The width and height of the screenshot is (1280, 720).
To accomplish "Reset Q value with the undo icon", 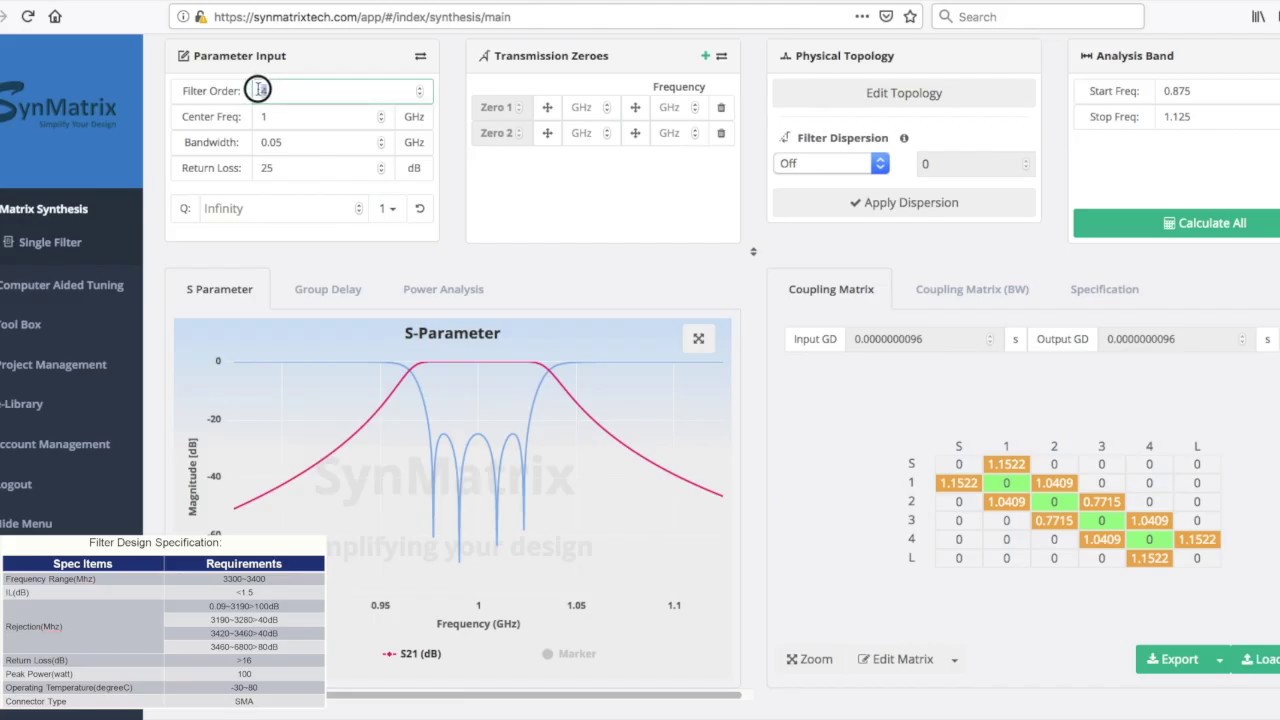I will pos(420,208).
